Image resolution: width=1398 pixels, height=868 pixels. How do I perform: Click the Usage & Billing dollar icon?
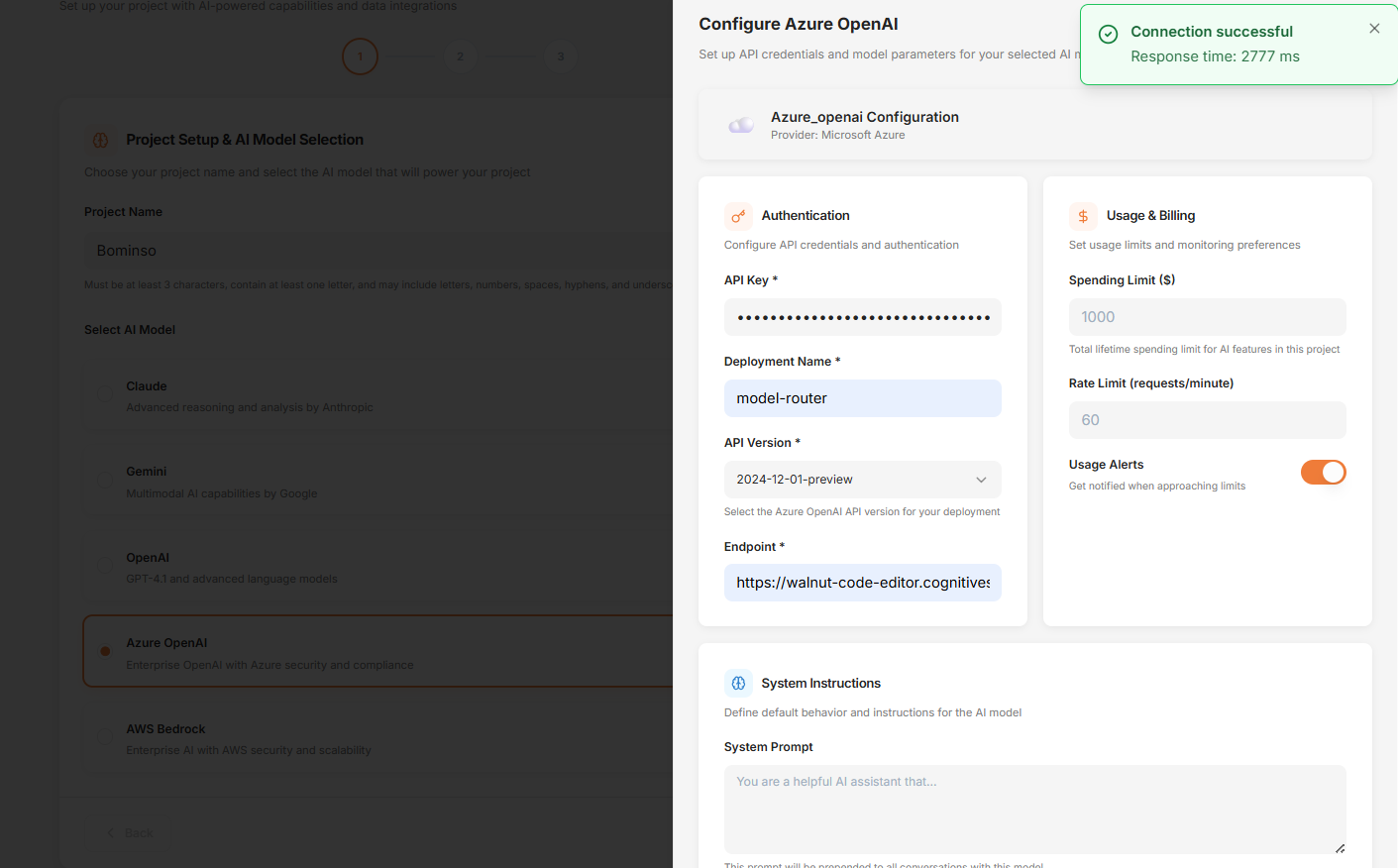tap(1083, 216)
